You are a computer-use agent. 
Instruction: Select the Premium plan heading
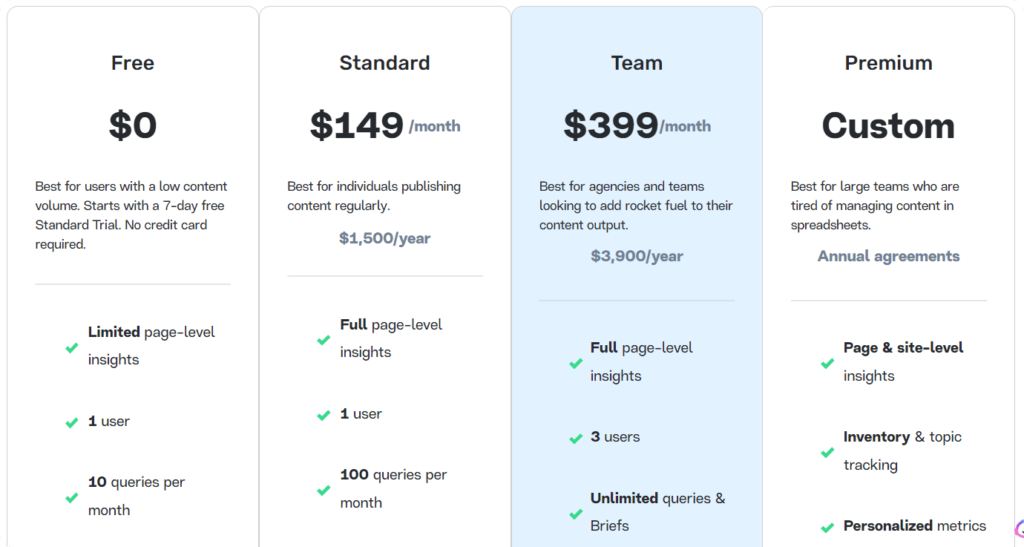click(x=888, y=63)
